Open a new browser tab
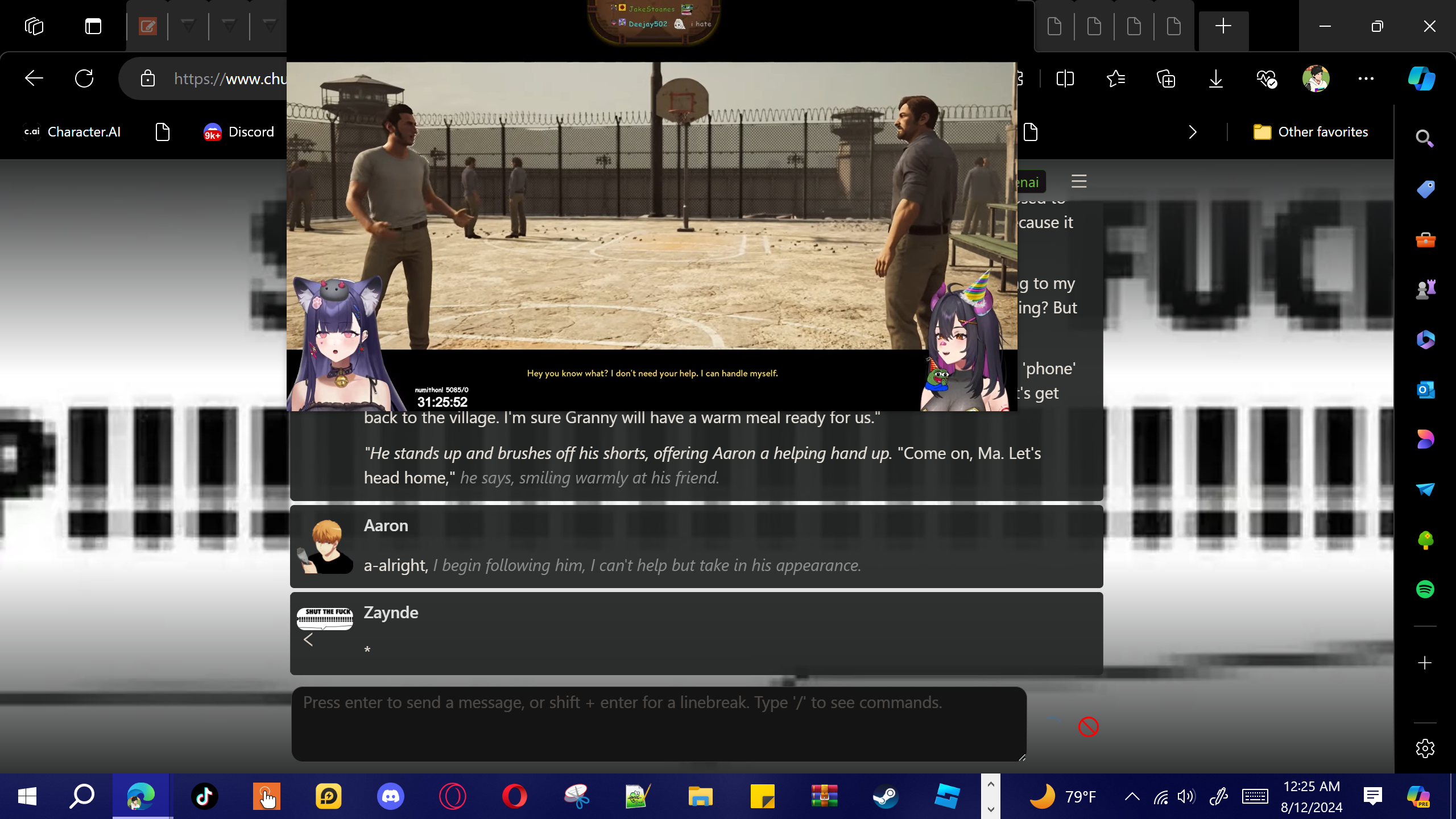This screenshot has width=1456, height=819. [1223, 26]
